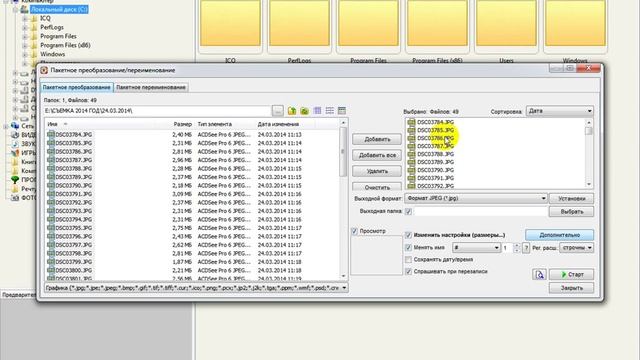This screenshot has height=360, width=640.
Task: Open the name pattern # dropdown
Action: [x=476, y=248]
